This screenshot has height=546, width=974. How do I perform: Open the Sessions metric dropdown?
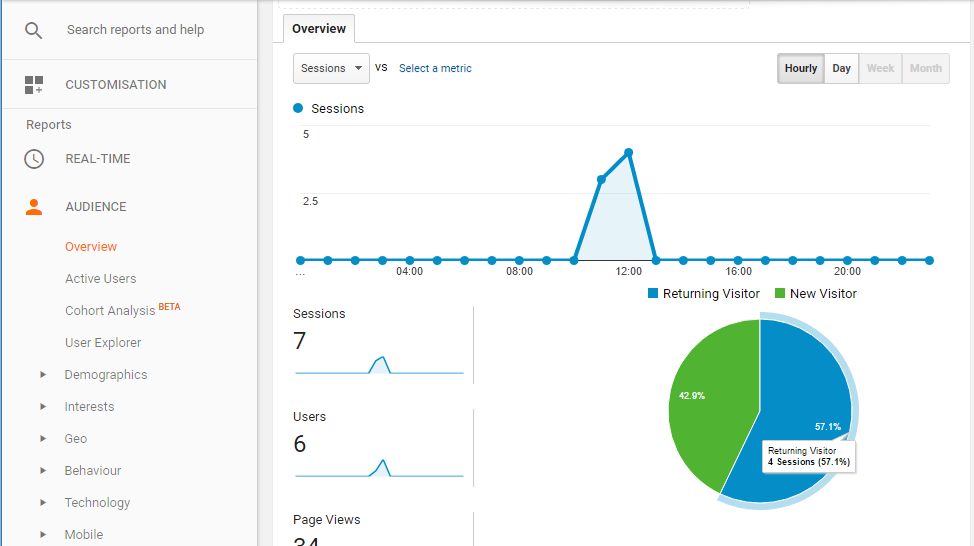331,69
